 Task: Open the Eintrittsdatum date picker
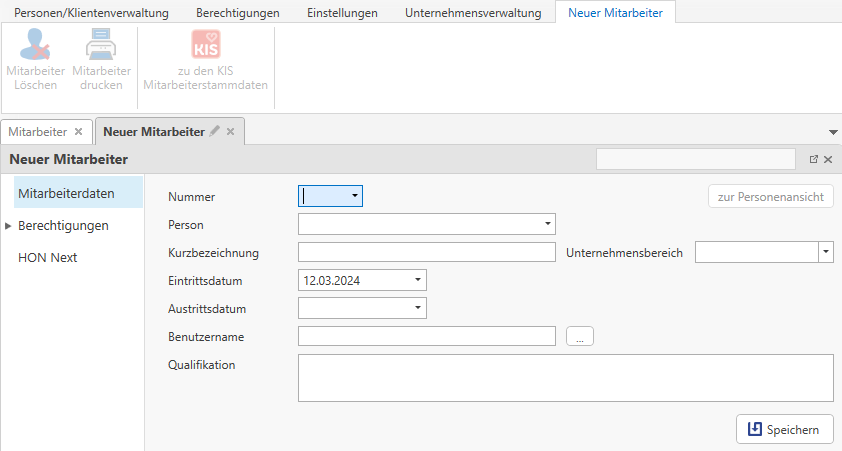418,280
